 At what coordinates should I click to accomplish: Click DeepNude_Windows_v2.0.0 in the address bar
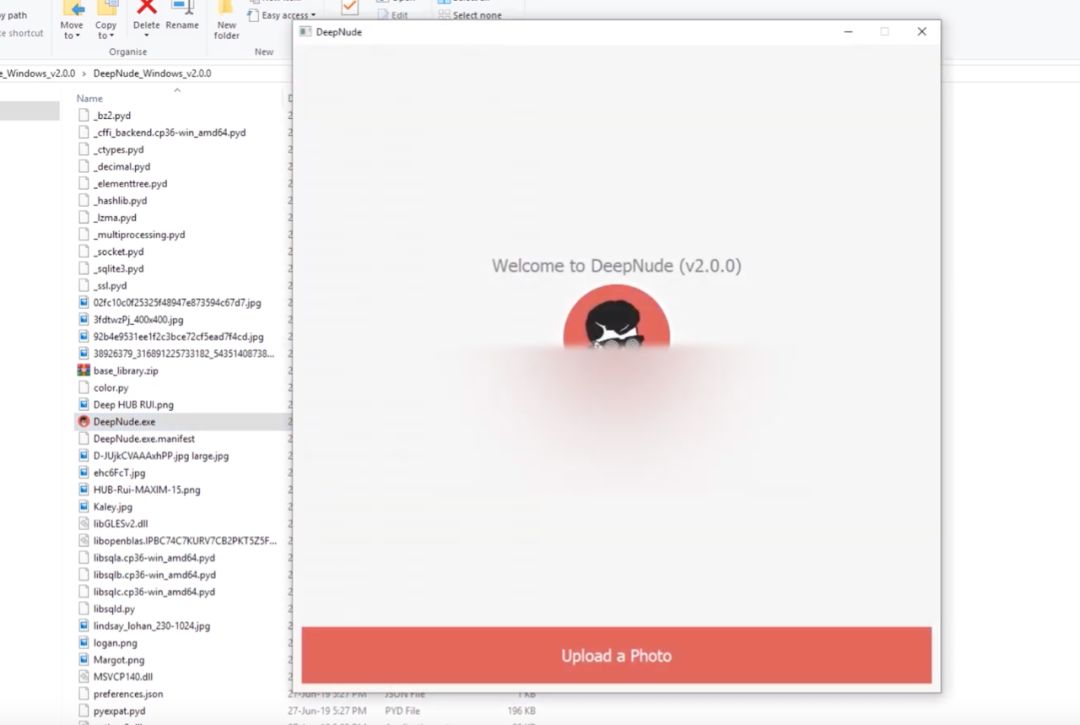tap(152, 73)
